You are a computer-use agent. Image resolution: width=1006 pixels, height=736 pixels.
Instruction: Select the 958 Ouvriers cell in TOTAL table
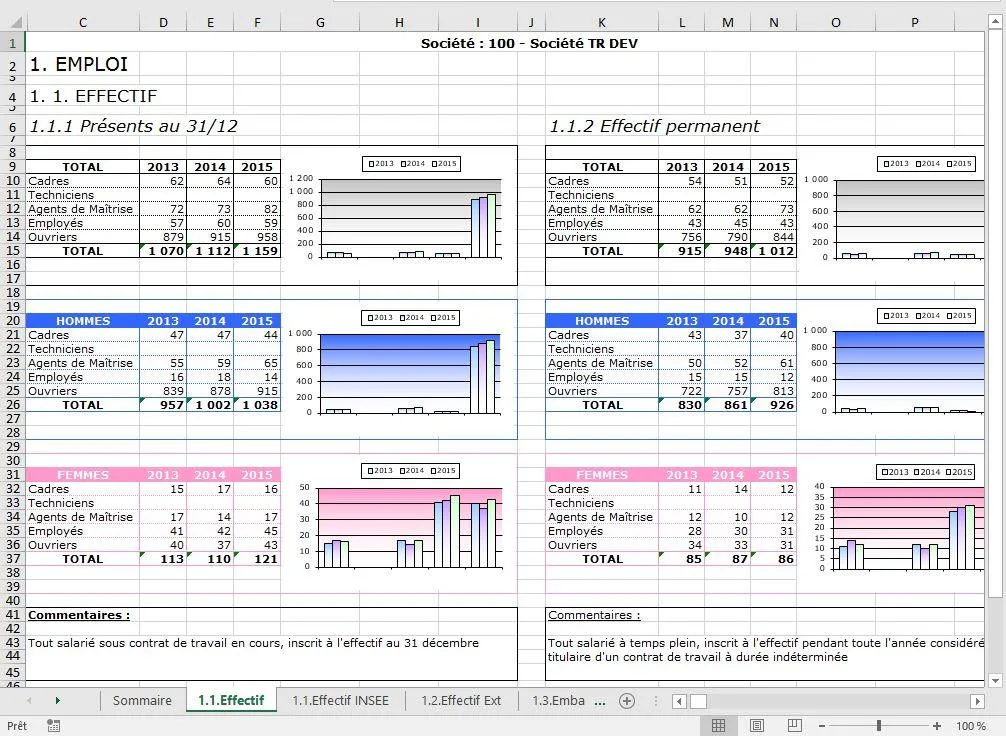click(x=257, y=237)
